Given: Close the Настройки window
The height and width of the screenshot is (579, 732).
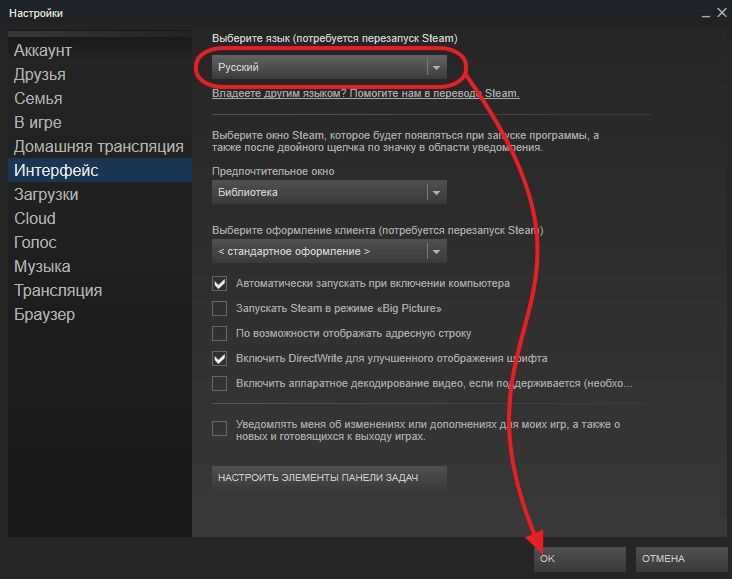Looking at the screenshot, I should pyautogui.click(x=722, y=13).
